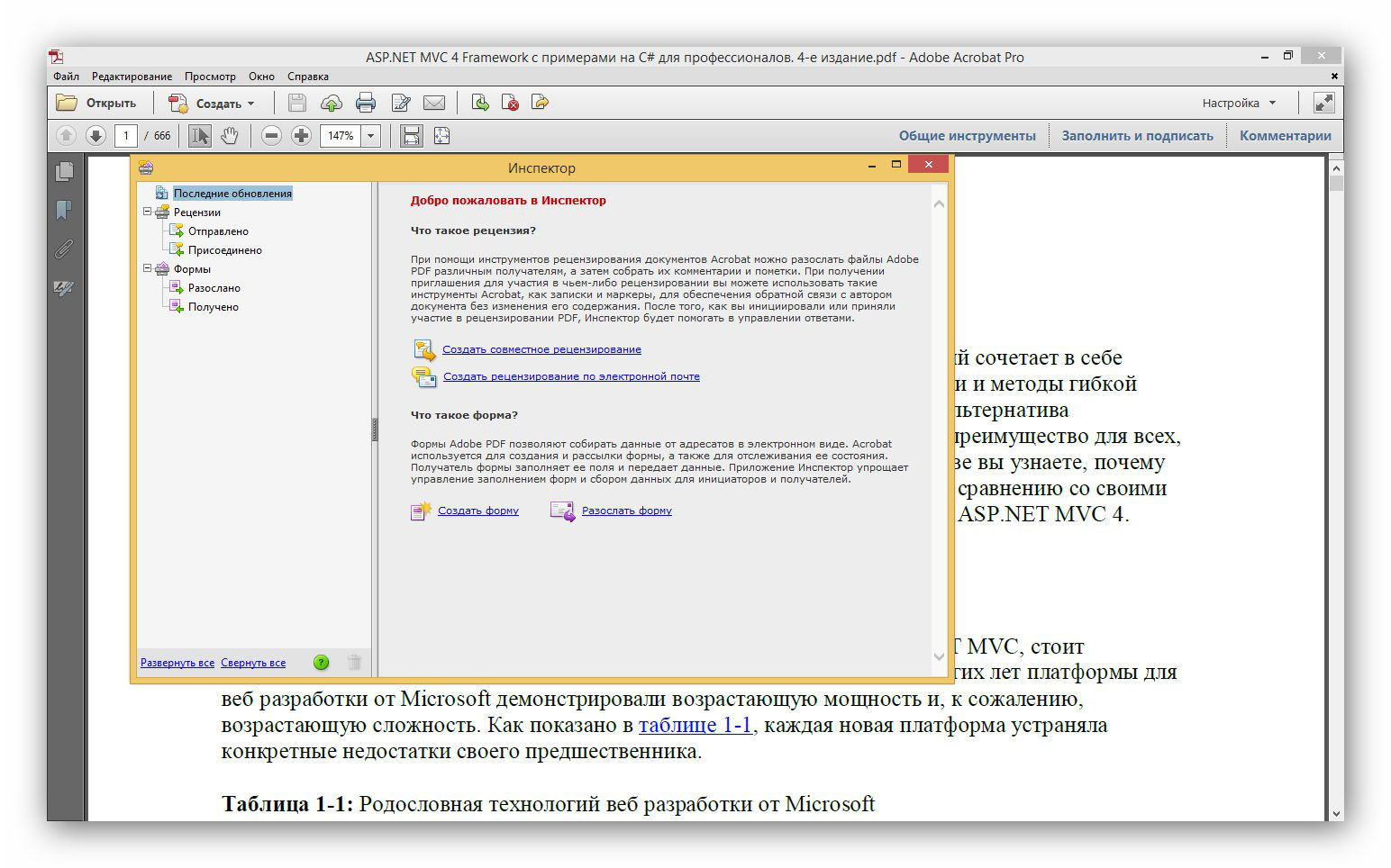Click the extract pages orange arrow icon

click(540, 103)
